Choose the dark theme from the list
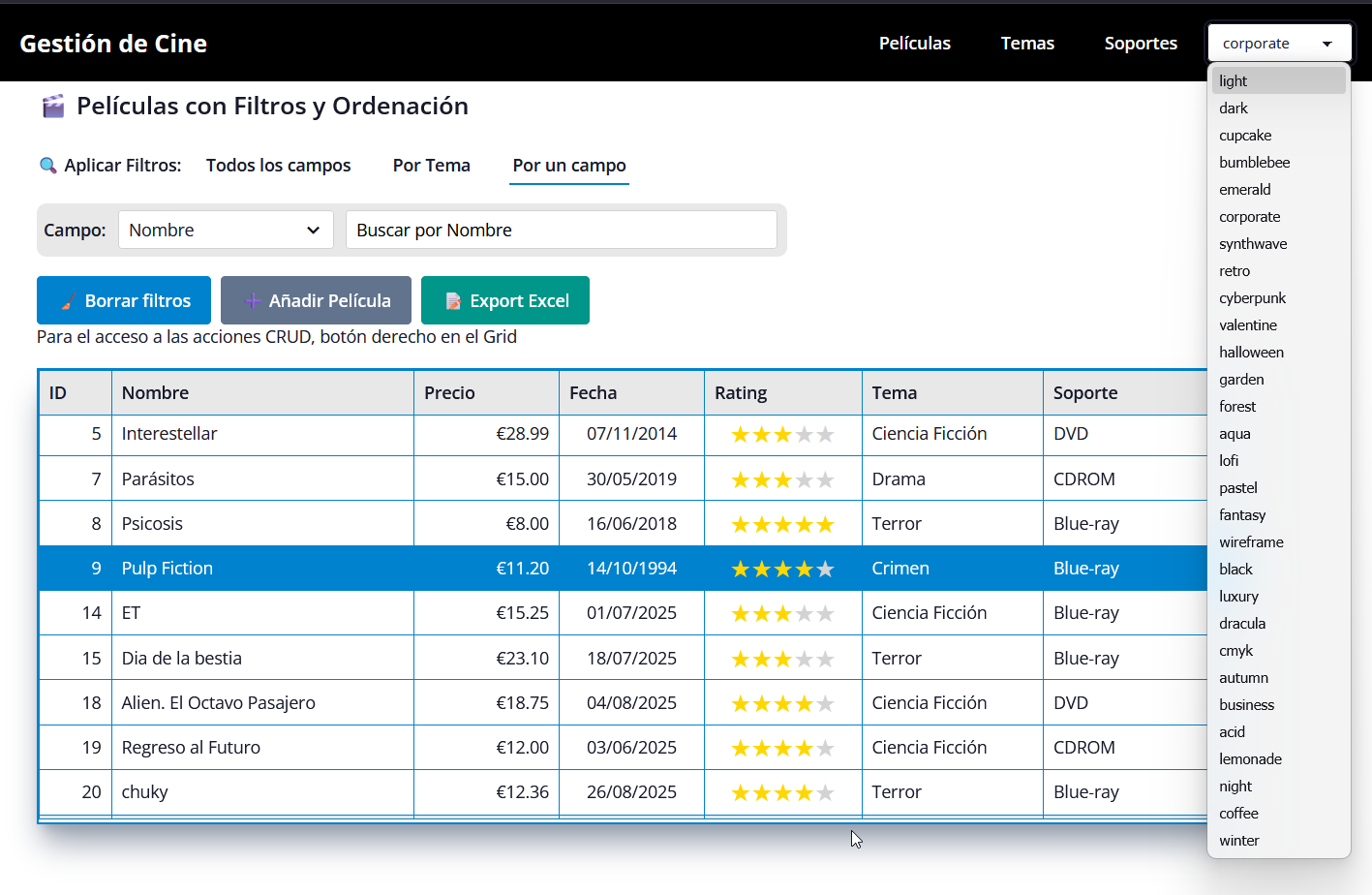This screenshot has width=1372, height=895. 1234,108
